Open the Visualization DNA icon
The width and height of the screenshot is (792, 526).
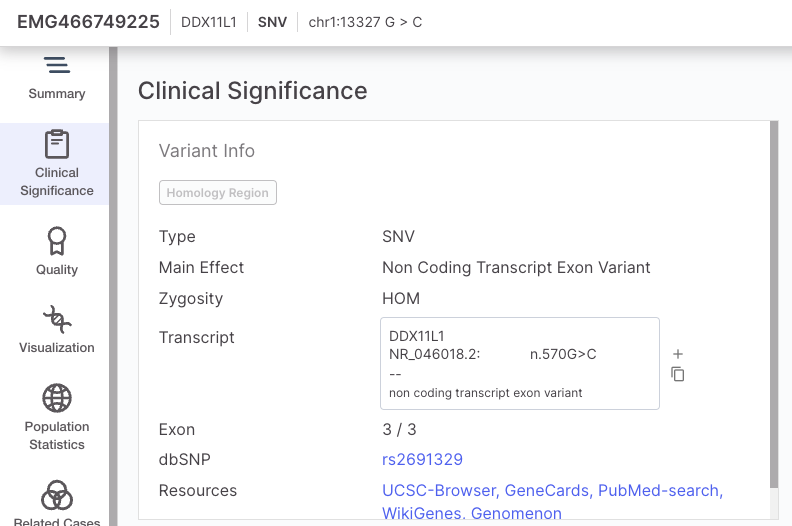(57, 320)
